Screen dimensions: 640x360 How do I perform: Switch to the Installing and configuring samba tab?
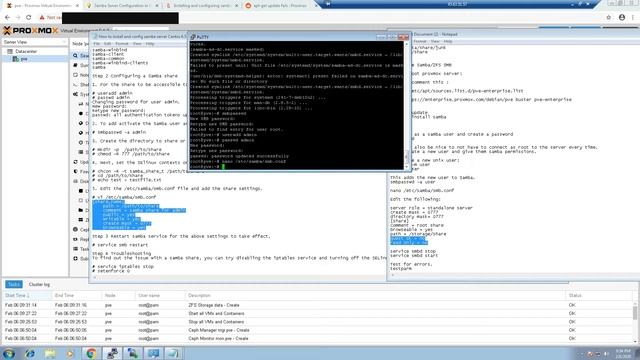click(202, 6)
